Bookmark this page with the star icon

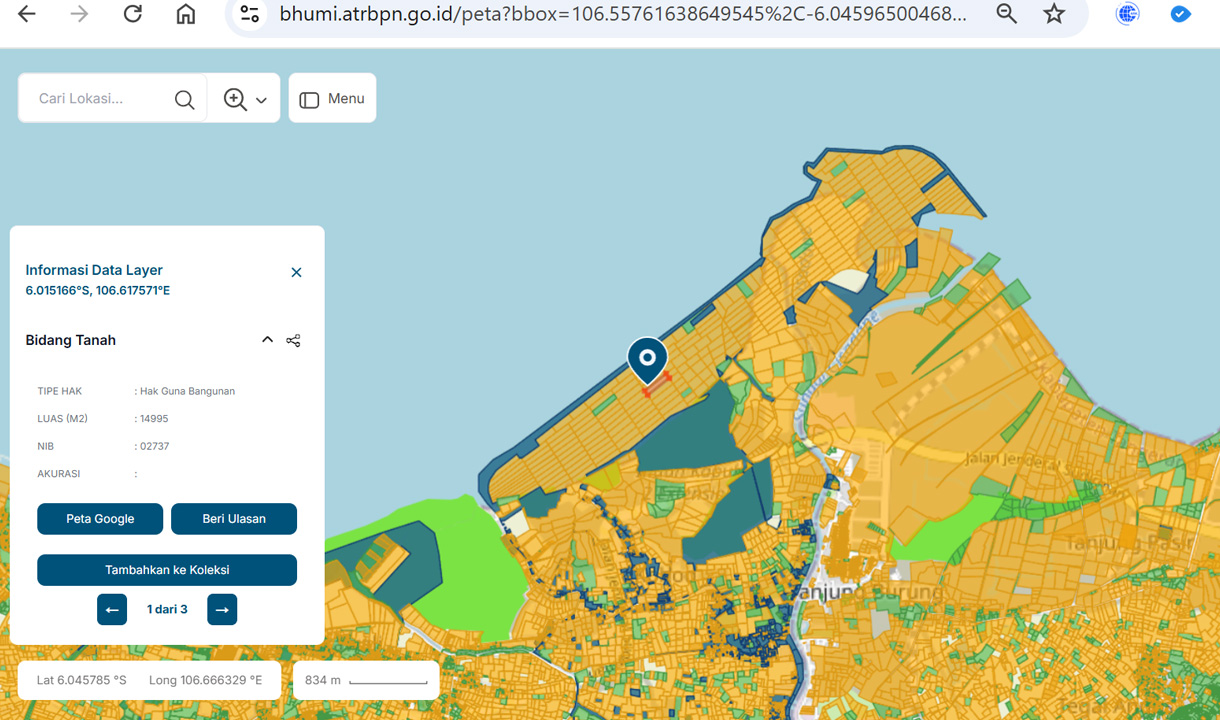[1054, 14]
